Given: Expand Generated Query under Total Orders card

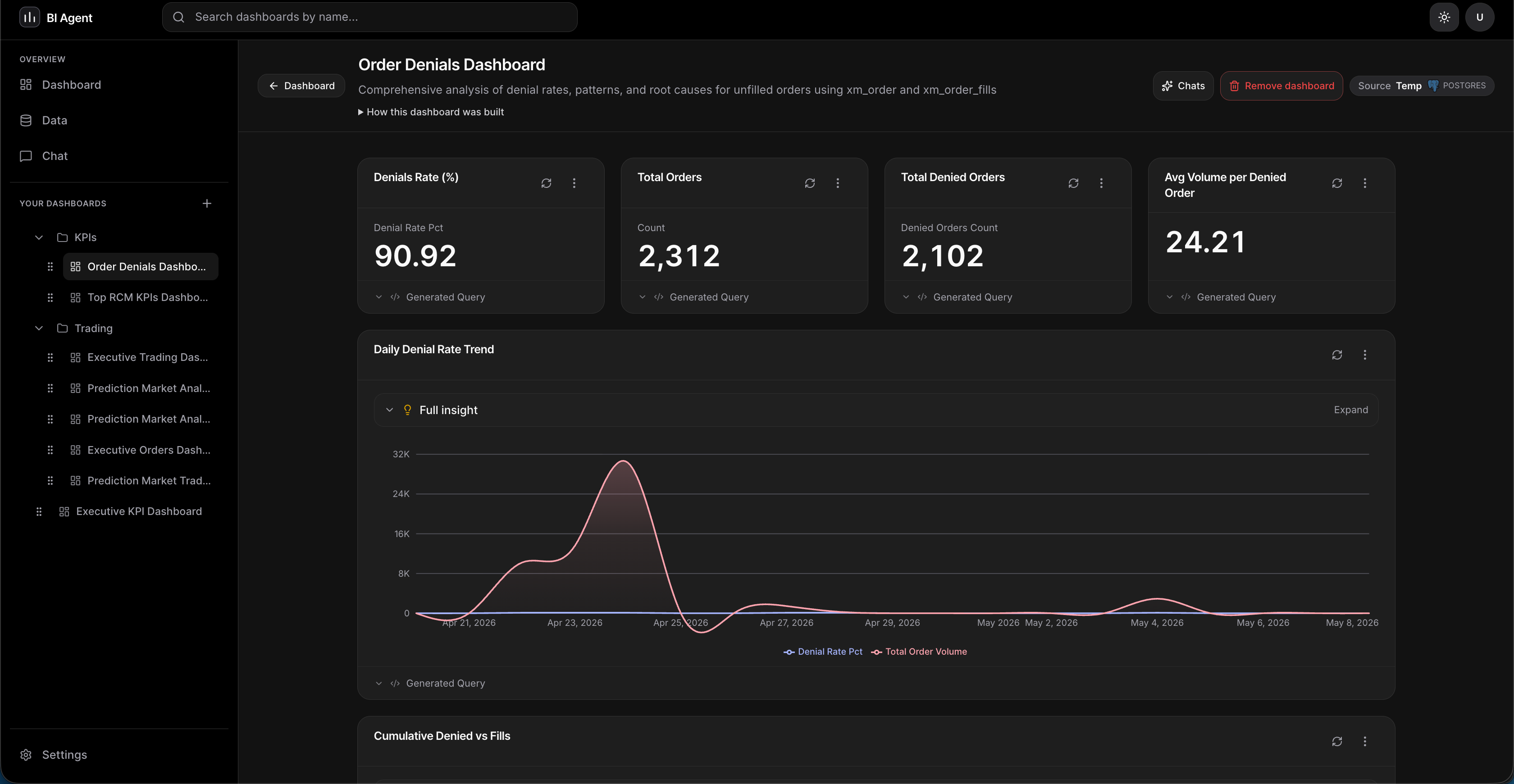Looking at the screenshot, I should tap(693, 297).
